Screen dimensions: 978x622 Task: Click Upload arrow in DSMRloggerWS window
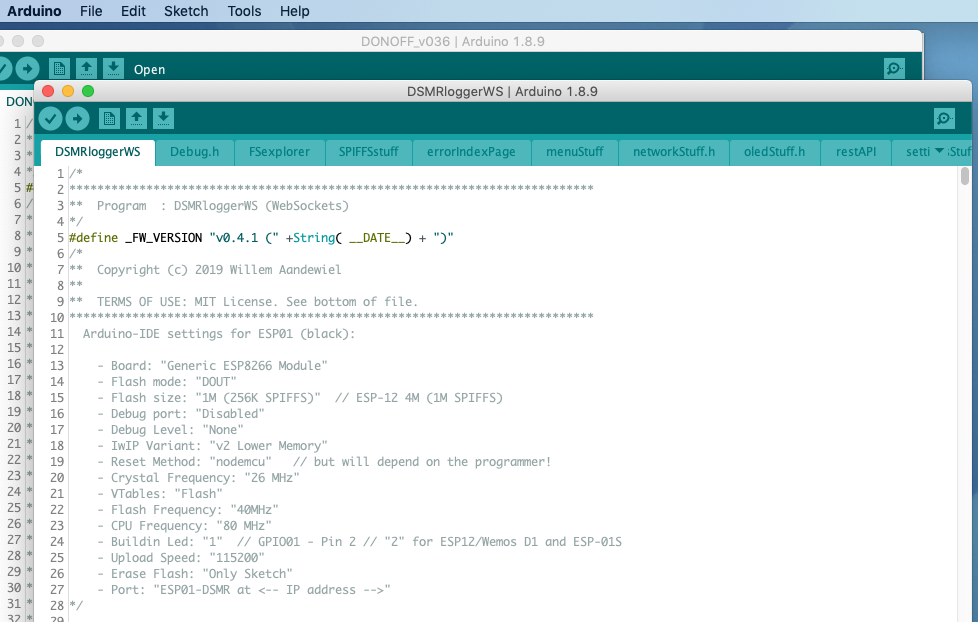(77, 119)
